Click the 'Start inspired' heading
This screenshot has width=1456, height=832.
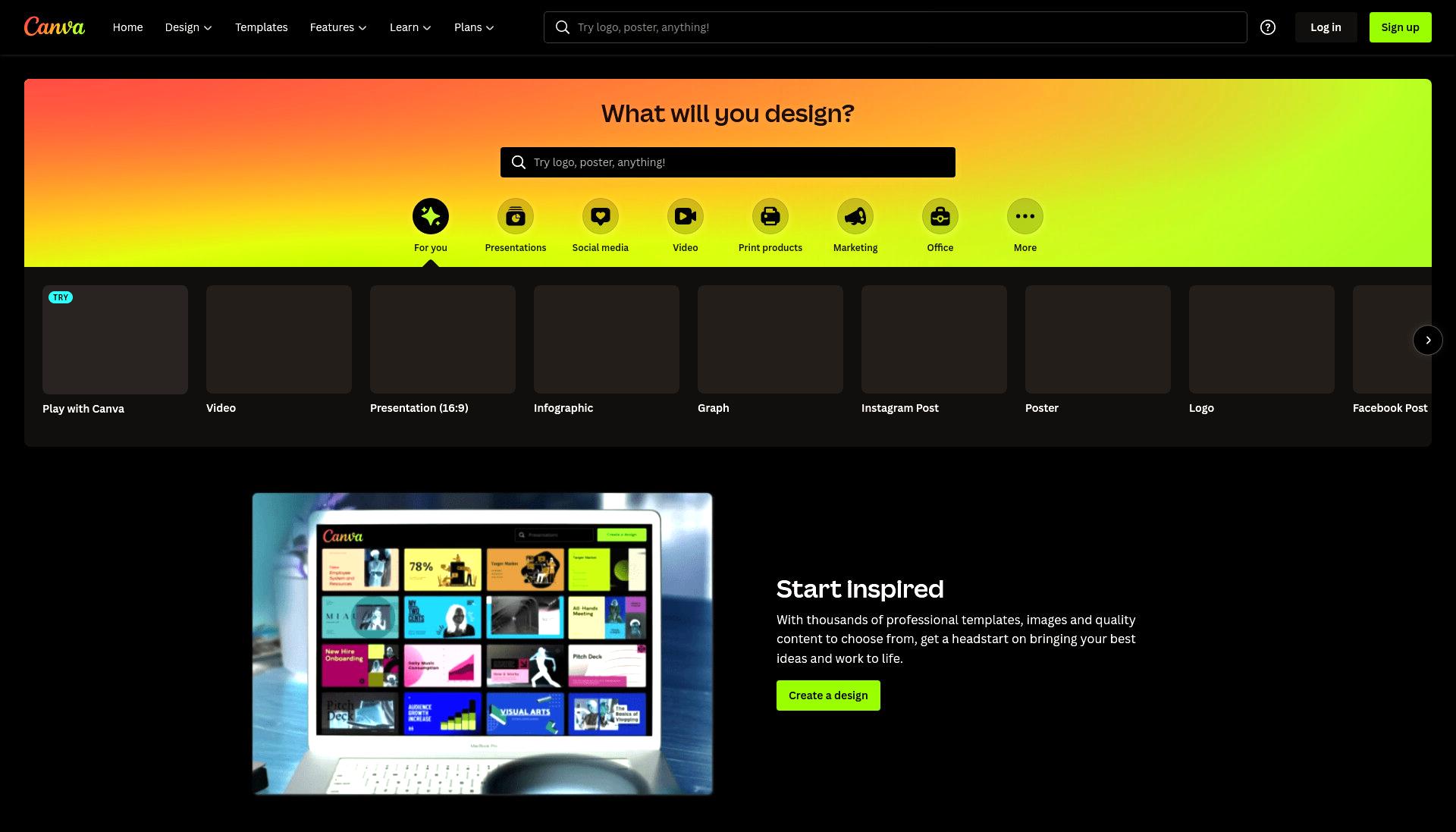tap(860, 589)
